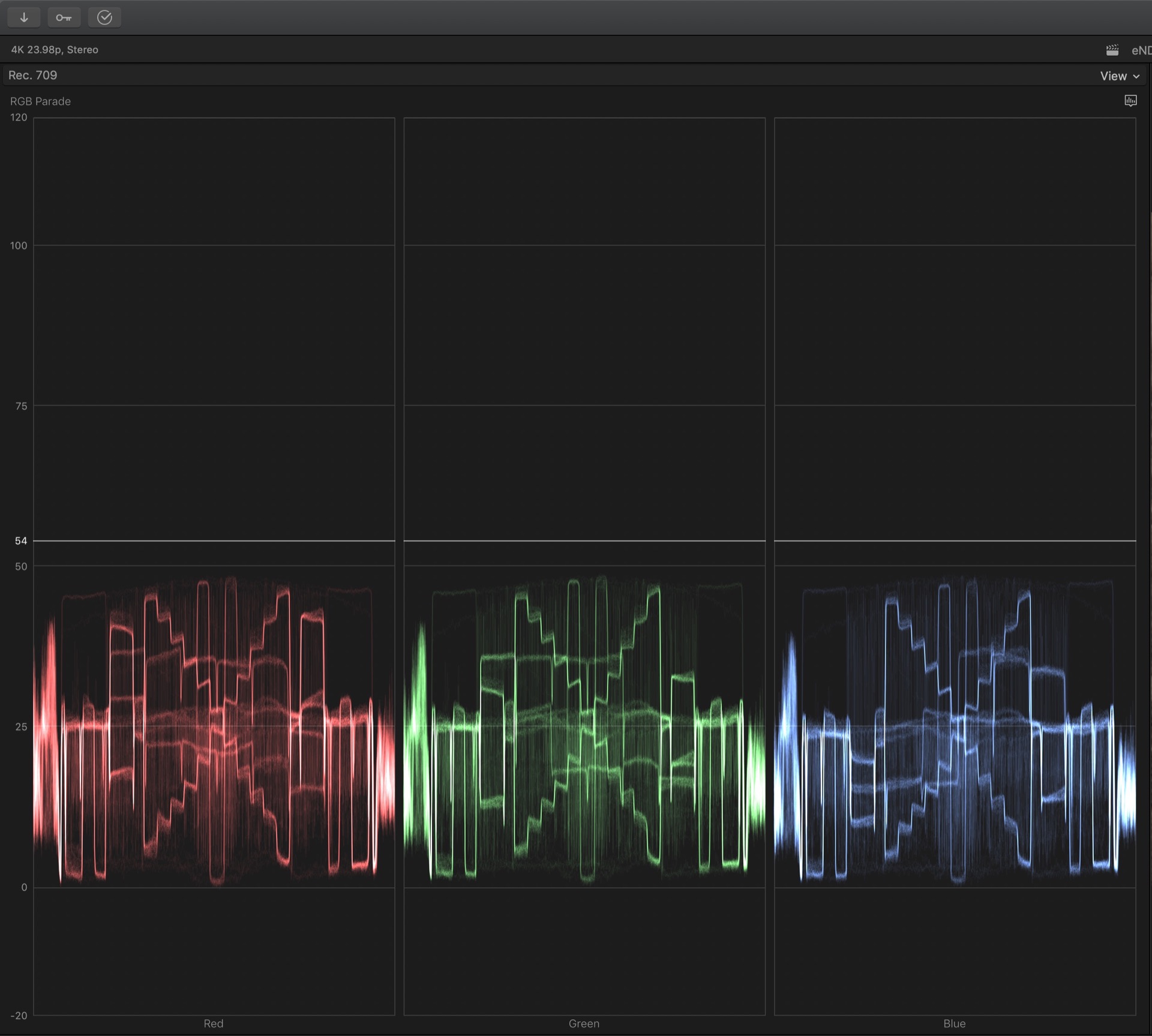The image size is (1152, 1036).
Task: Click the 54 reference line in Red channel
Action: [x=214, y=541]
